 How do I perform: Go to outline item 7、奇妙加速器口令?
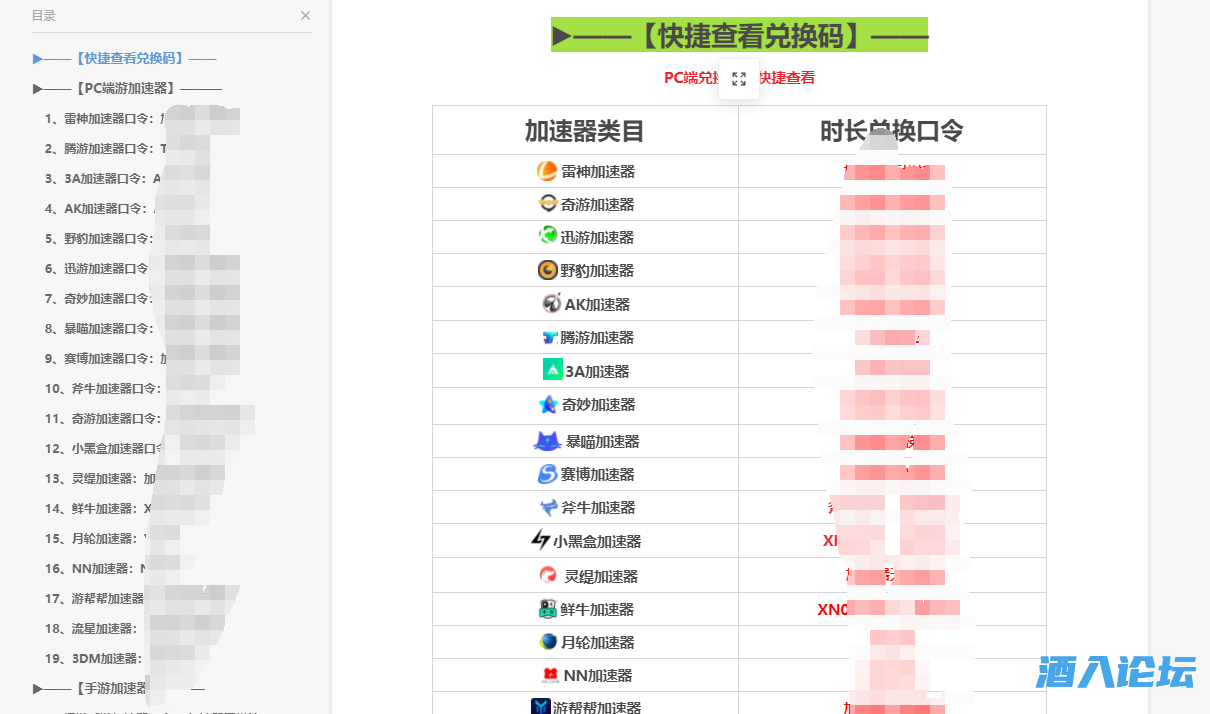(100, 298)
